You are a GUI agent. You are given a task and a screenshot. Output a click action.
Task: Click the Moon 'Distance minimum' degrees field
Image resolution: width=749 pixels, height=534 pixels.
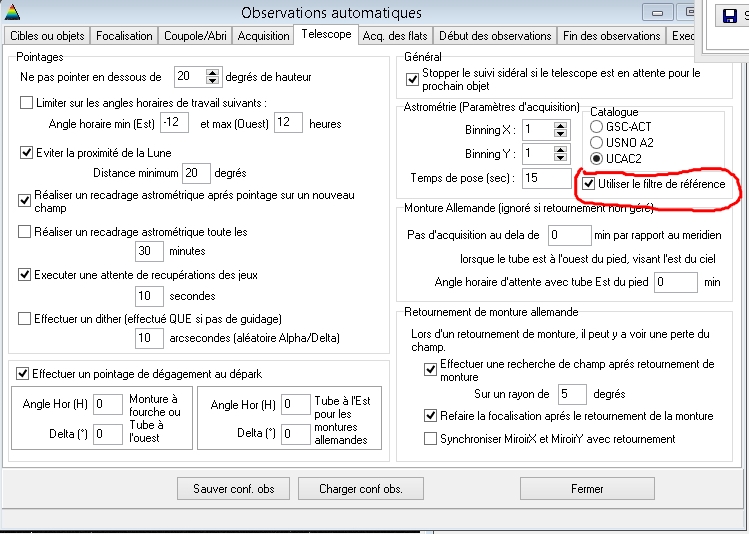(196, 173)
